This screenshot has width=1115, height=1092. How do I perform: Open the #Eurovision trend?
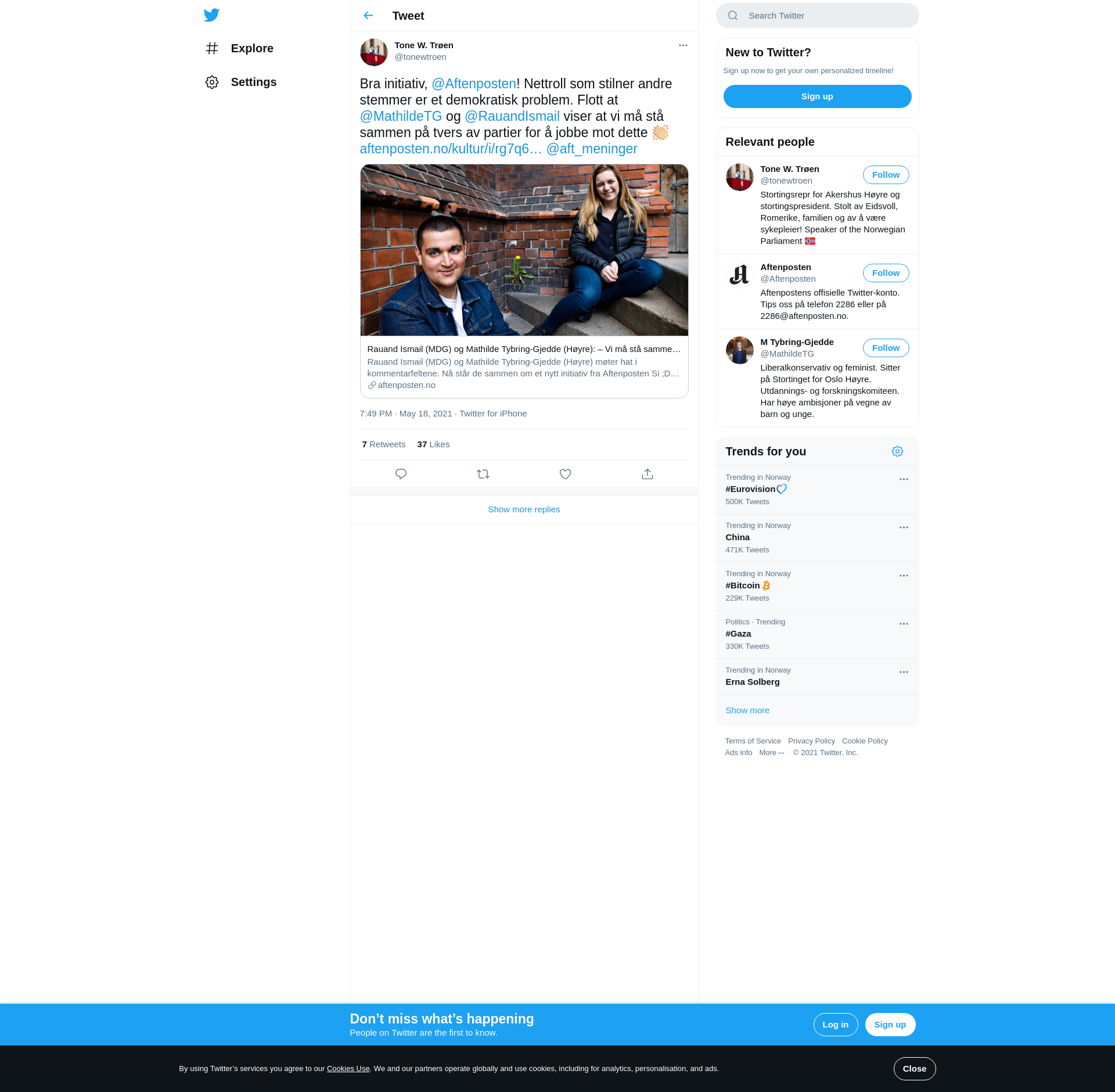pos(817,490)
